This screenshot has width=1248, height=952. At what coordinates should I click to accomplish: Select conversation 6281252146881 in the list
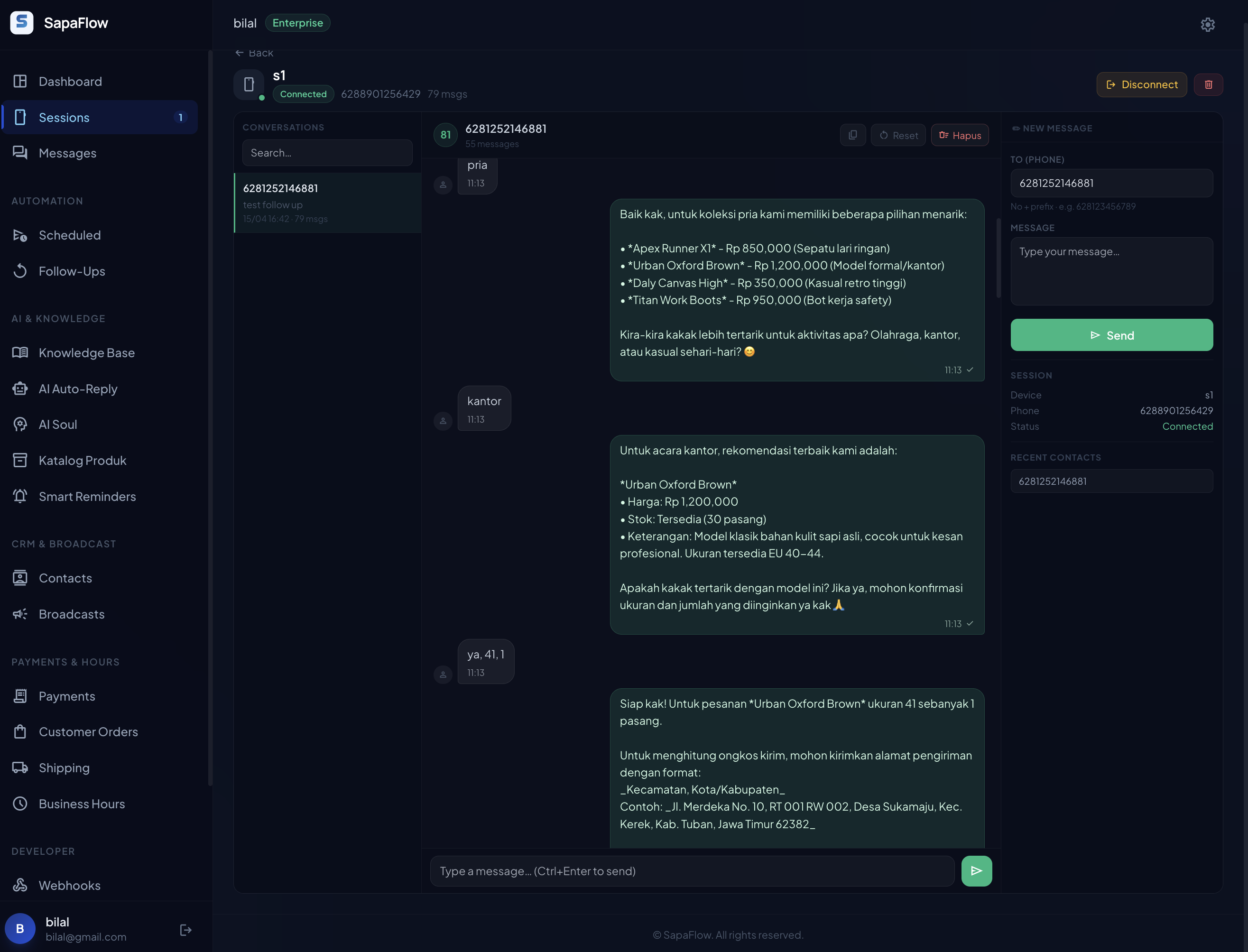pos(327,202)
